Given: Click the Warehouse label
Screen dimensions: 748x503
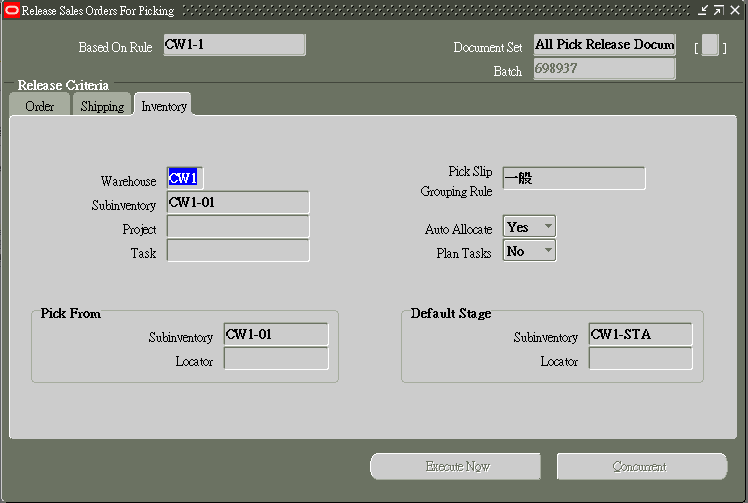Looking at the screenshot, I should [x=128, y=181].
